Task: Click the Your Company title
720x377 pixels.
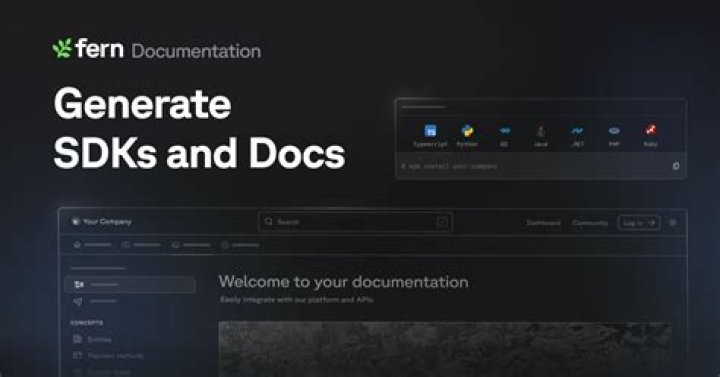Action: 107,222
